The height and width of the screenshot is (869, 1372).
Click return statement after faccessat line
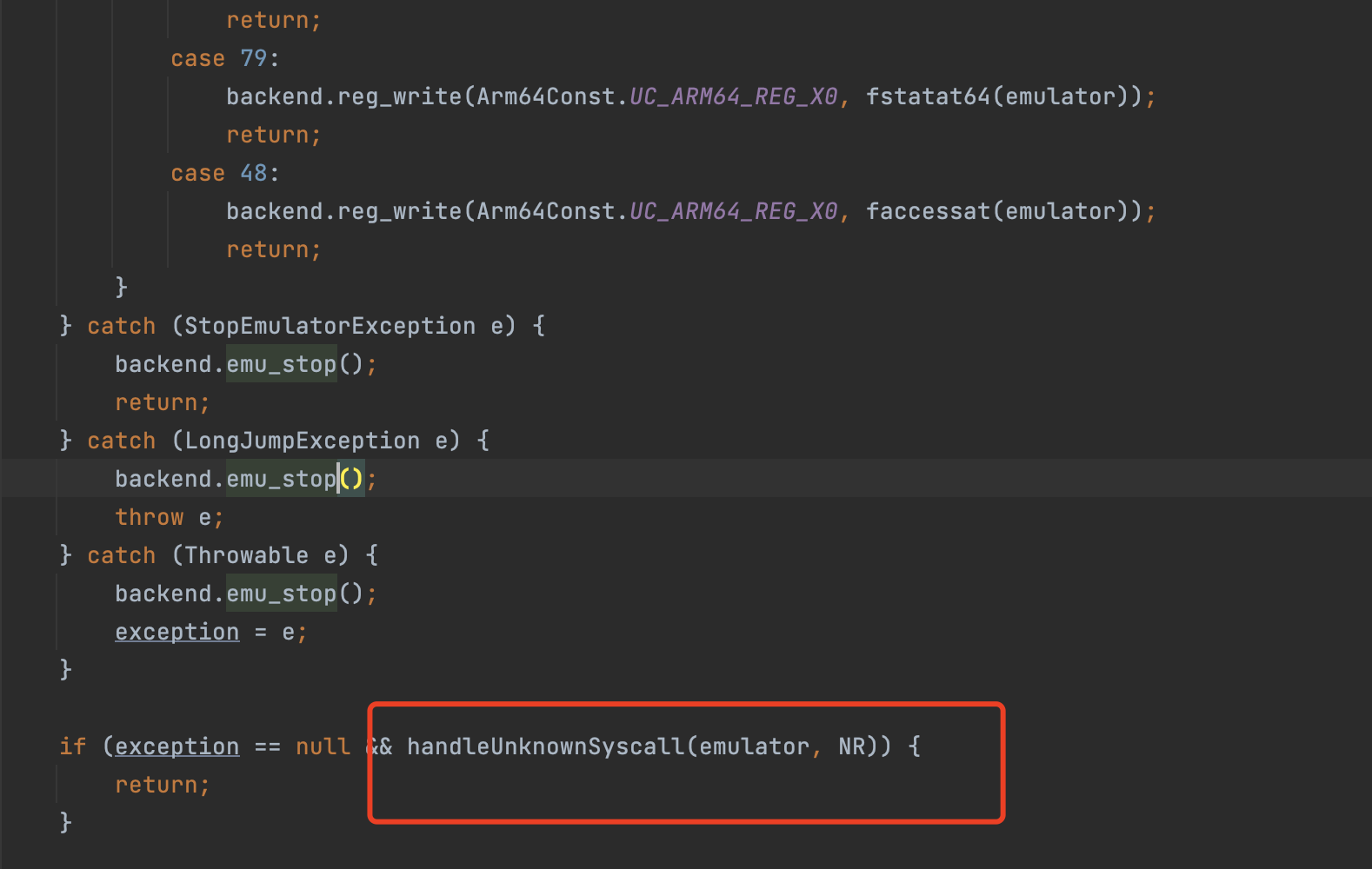click(274, 249)
